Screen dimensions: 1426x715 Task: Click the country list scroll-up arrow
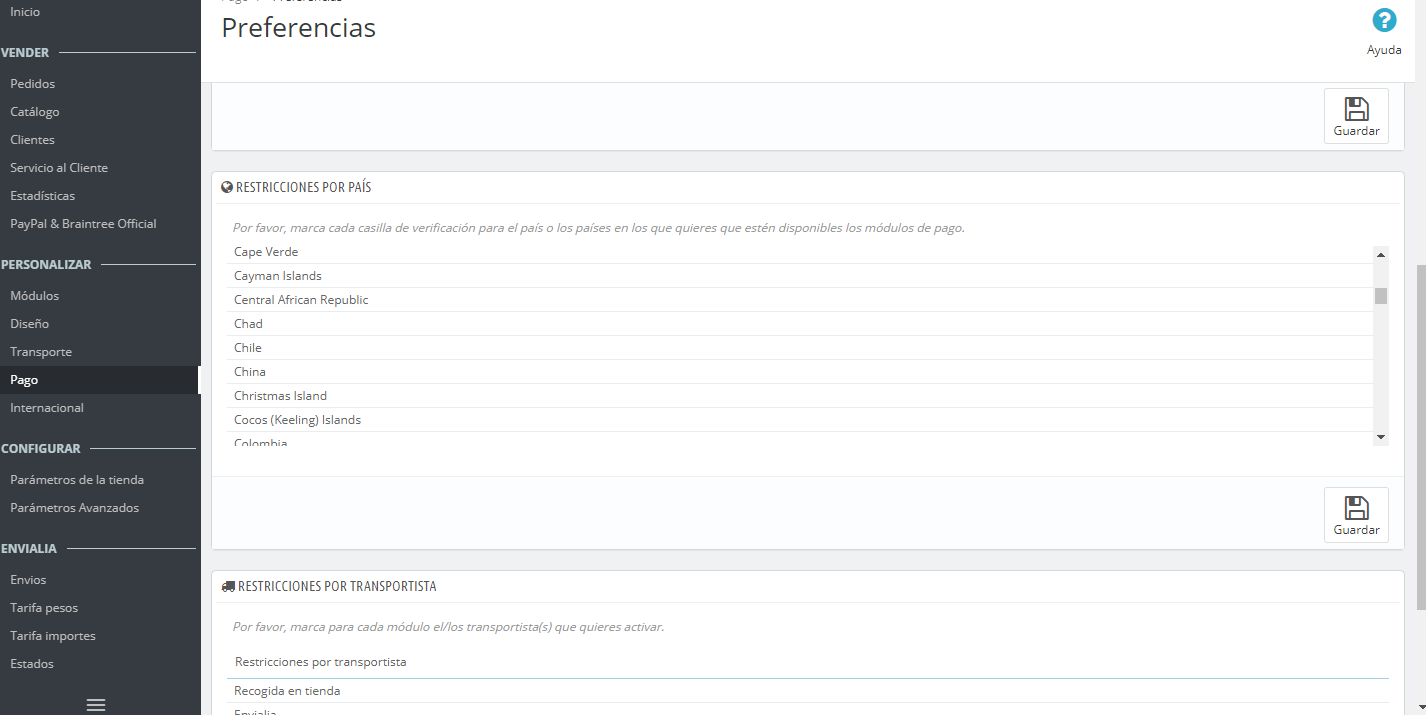(x=1381, y=254)
